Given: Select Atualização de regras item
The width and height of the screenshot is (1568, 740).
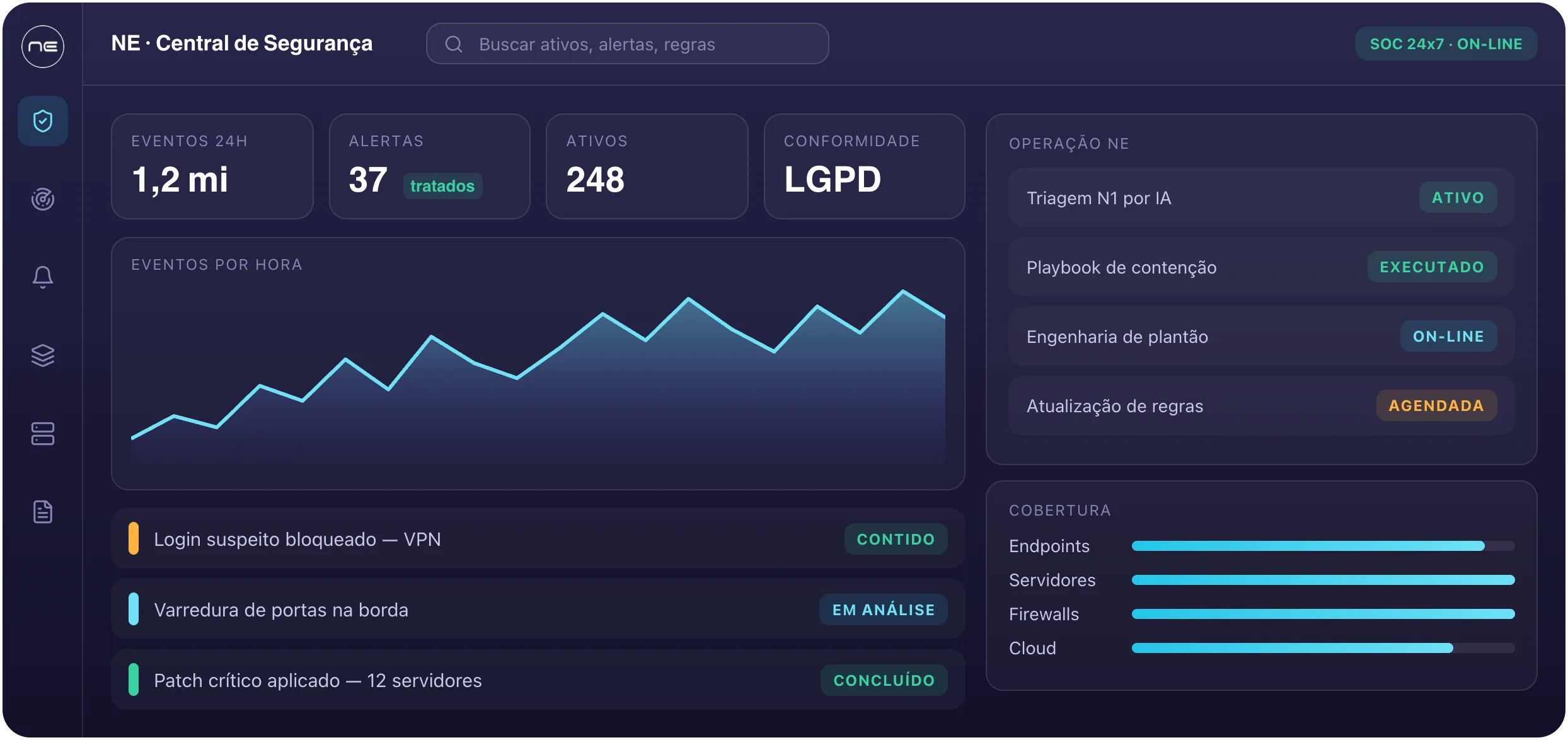Looking at the screenshot, I should click(x=1262, y=406).
